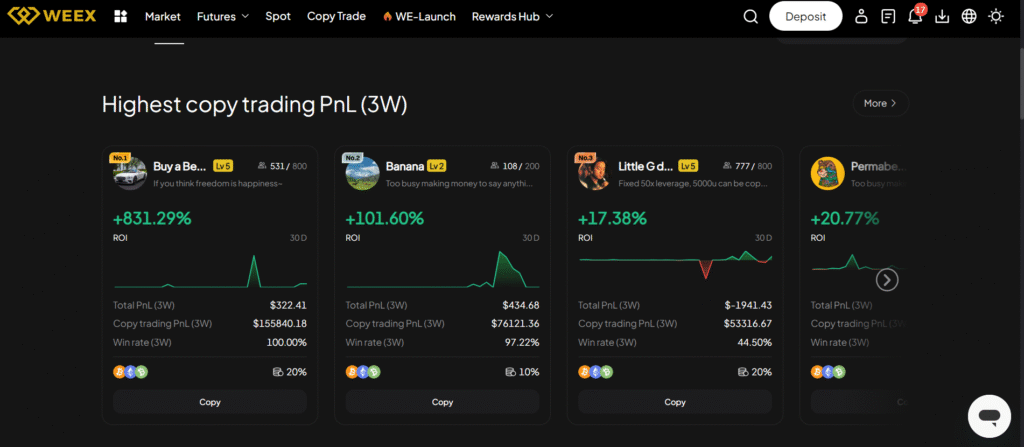Click the Little G d... trader avatar

pos(595,174)
